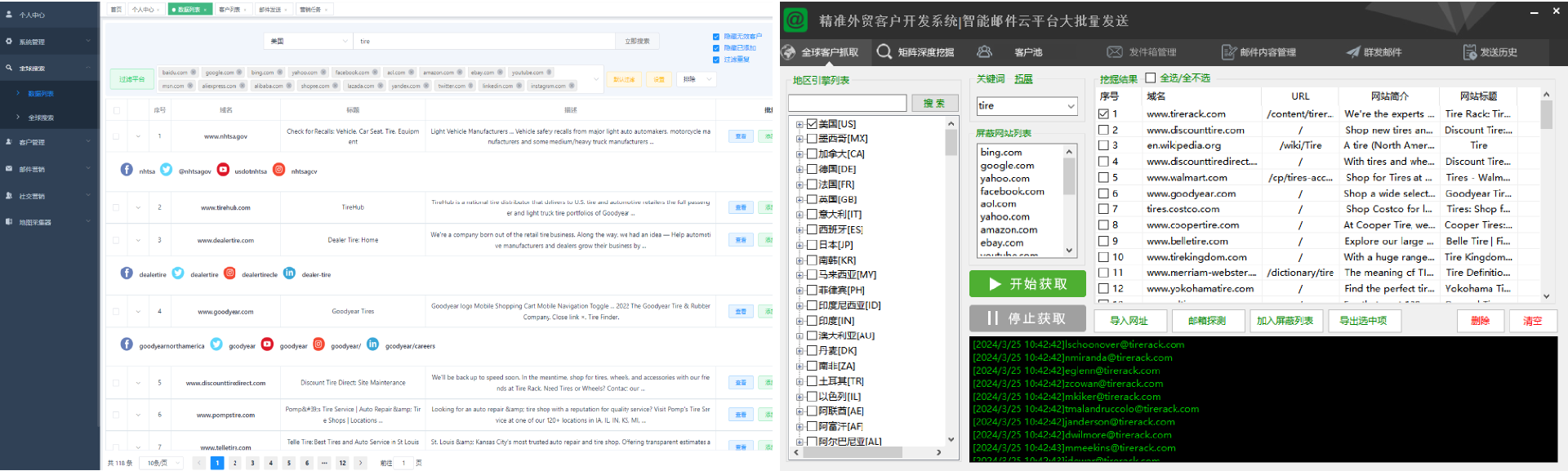Open the dealer-tire LinkedIn icon
This screenshot has height=471, width=1568.
(289, 273)
